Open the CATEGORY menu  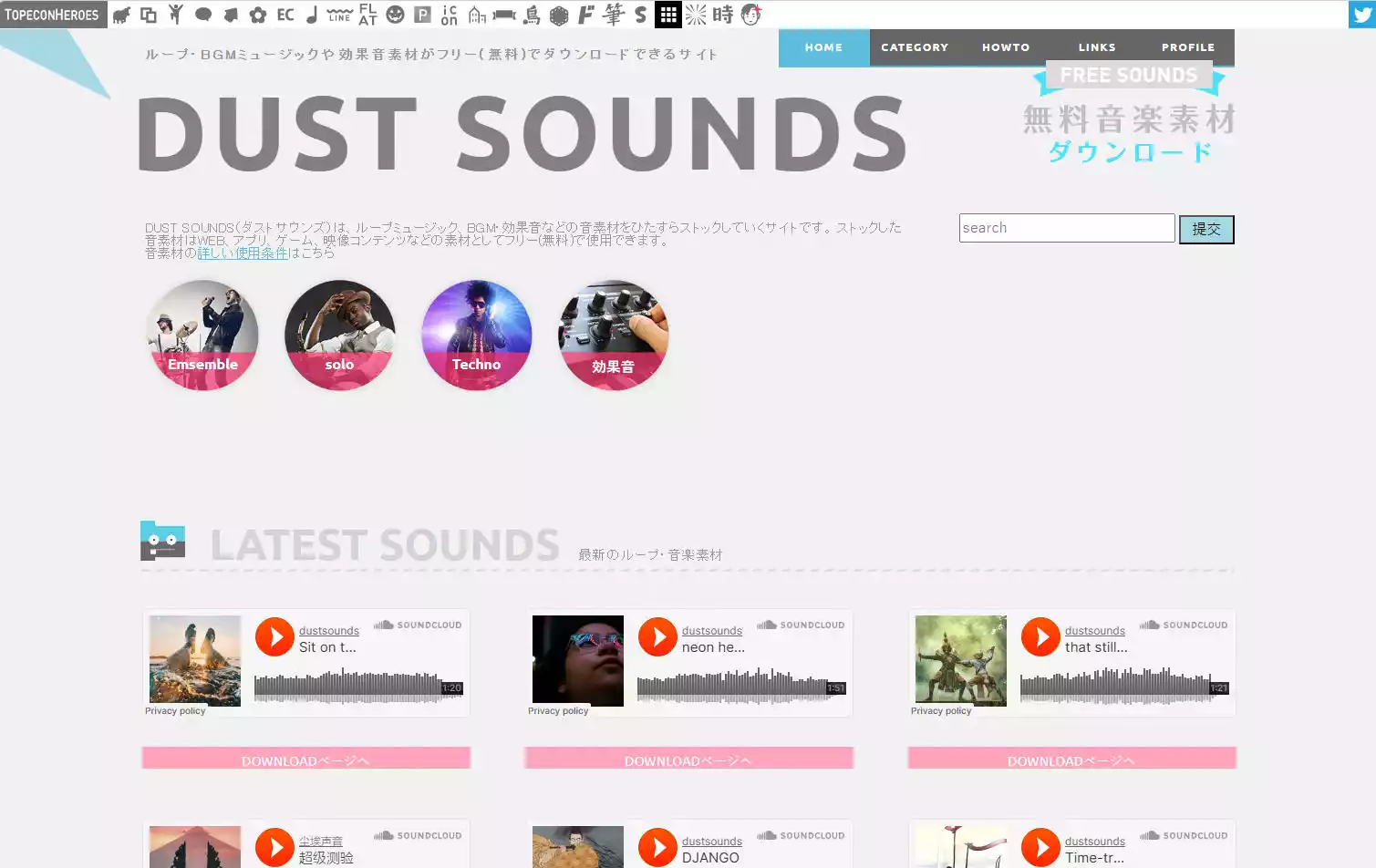915,47
